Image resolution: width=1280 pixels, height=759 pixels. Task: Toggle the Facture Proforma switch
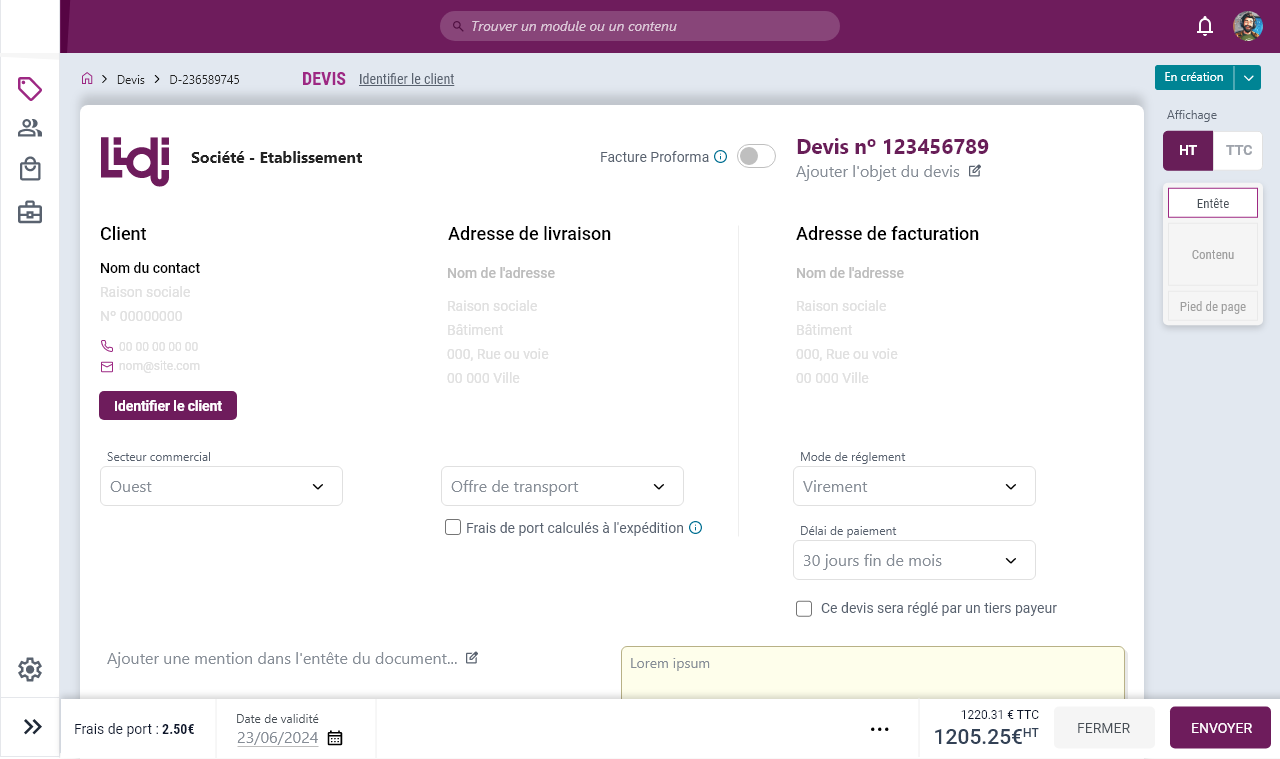pyautogui.click(x=756, y=156)
